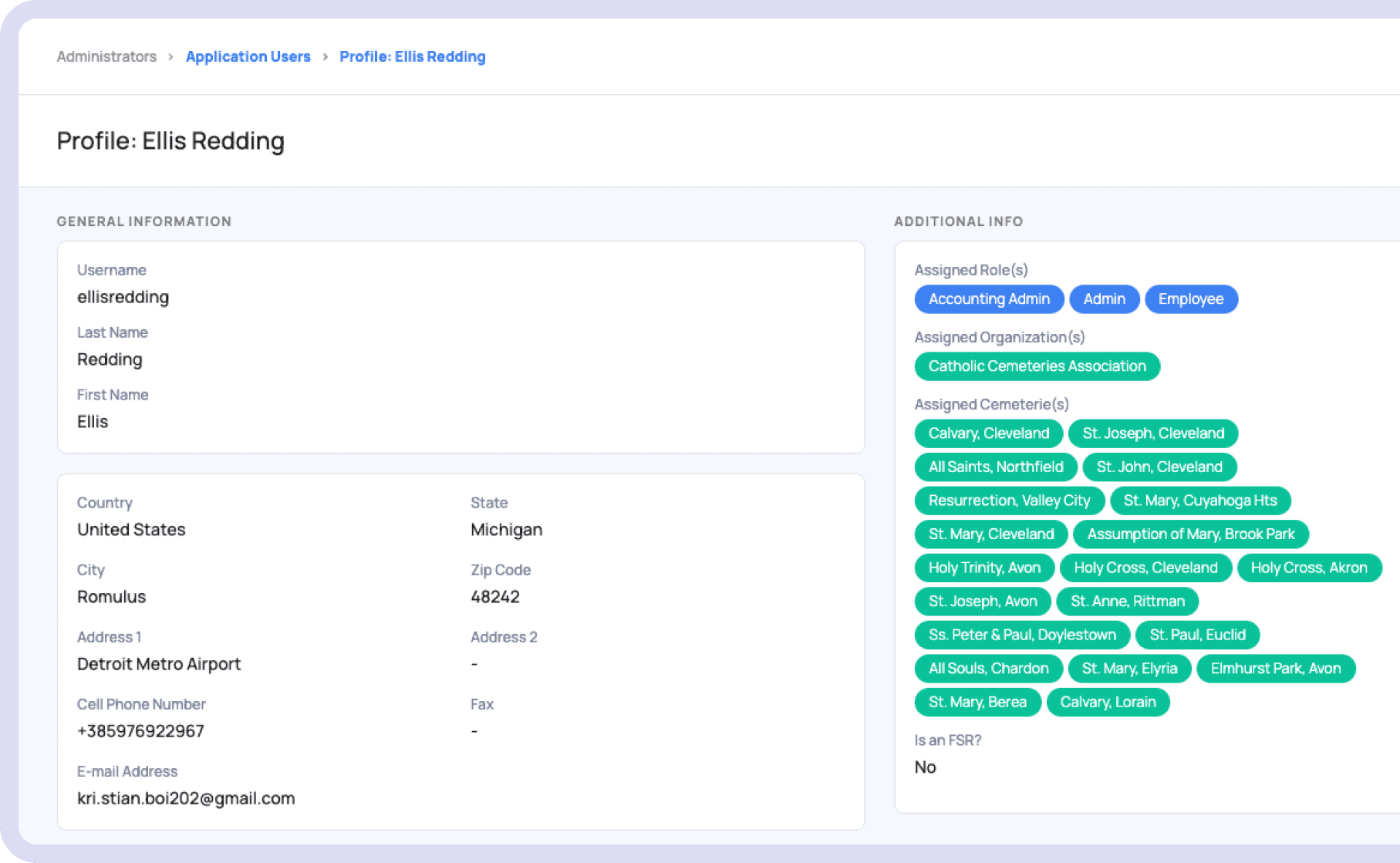Viewport: 1400px width, 863px height.
Task: Click the Fax label
Action: (482, 704)
